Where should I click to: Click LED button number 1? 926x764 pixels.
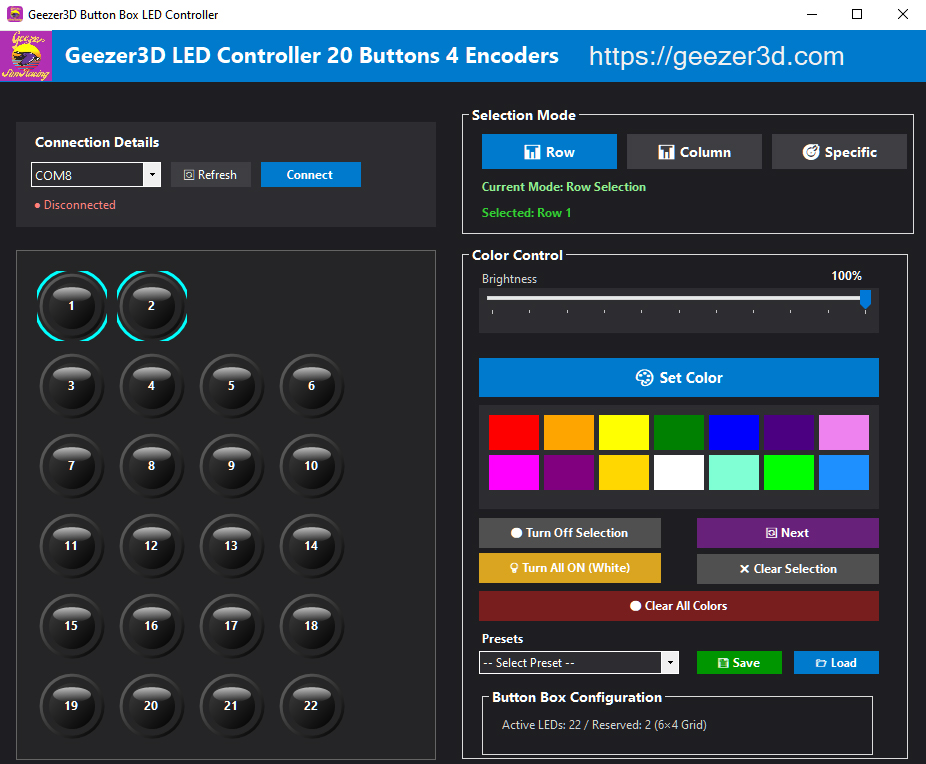(x=71, y=306)
